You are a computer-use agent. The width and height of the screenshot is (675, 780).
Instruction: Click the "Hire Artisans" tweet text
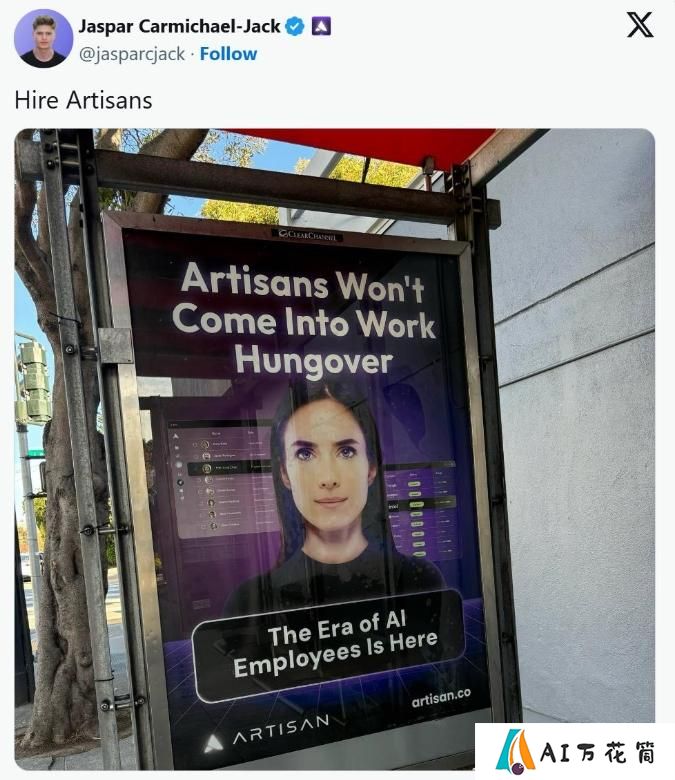click(84, 100)
